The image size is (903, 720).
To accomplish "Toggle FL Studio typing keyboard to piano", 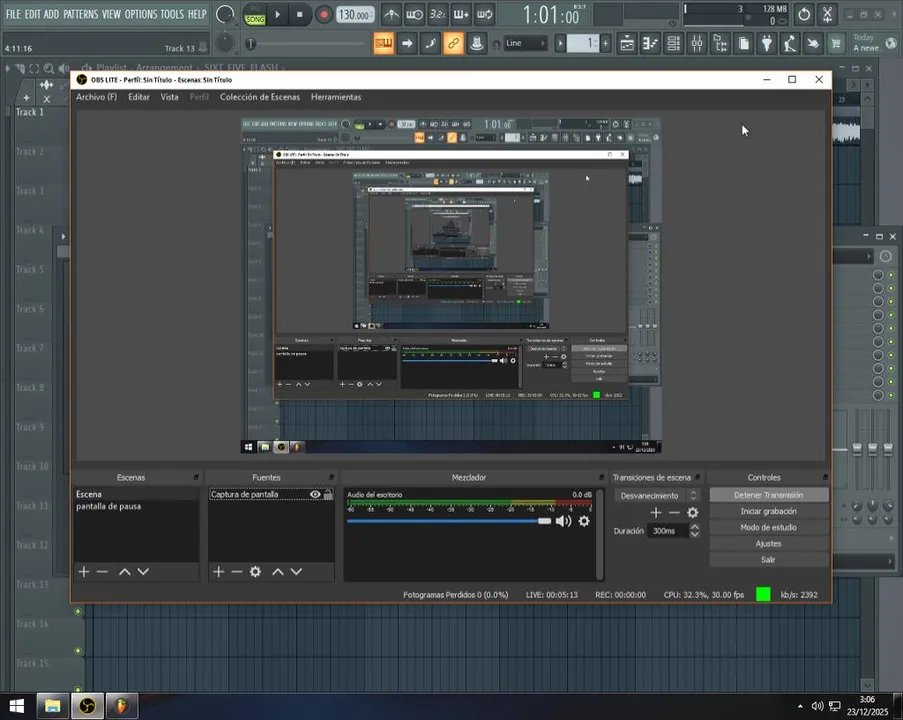I will (x=384, y=43).
